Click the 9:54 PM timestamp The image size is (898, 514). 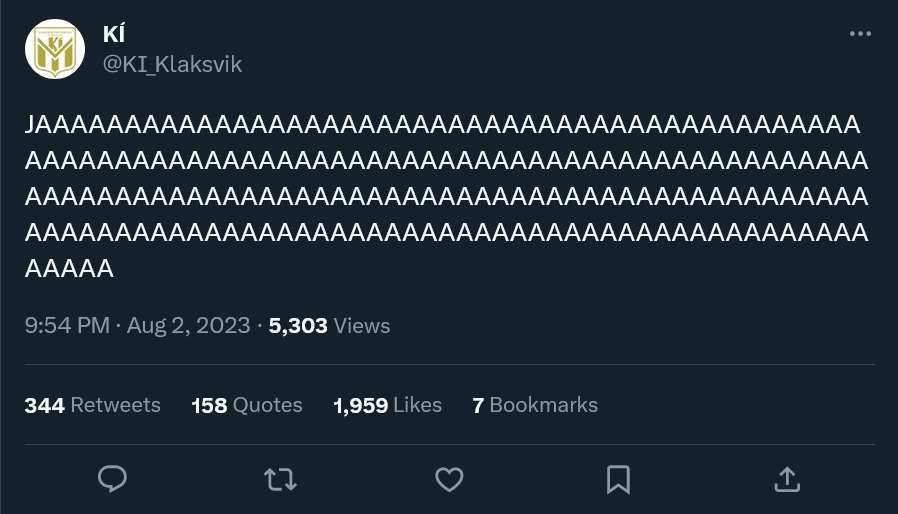point(67,325)
